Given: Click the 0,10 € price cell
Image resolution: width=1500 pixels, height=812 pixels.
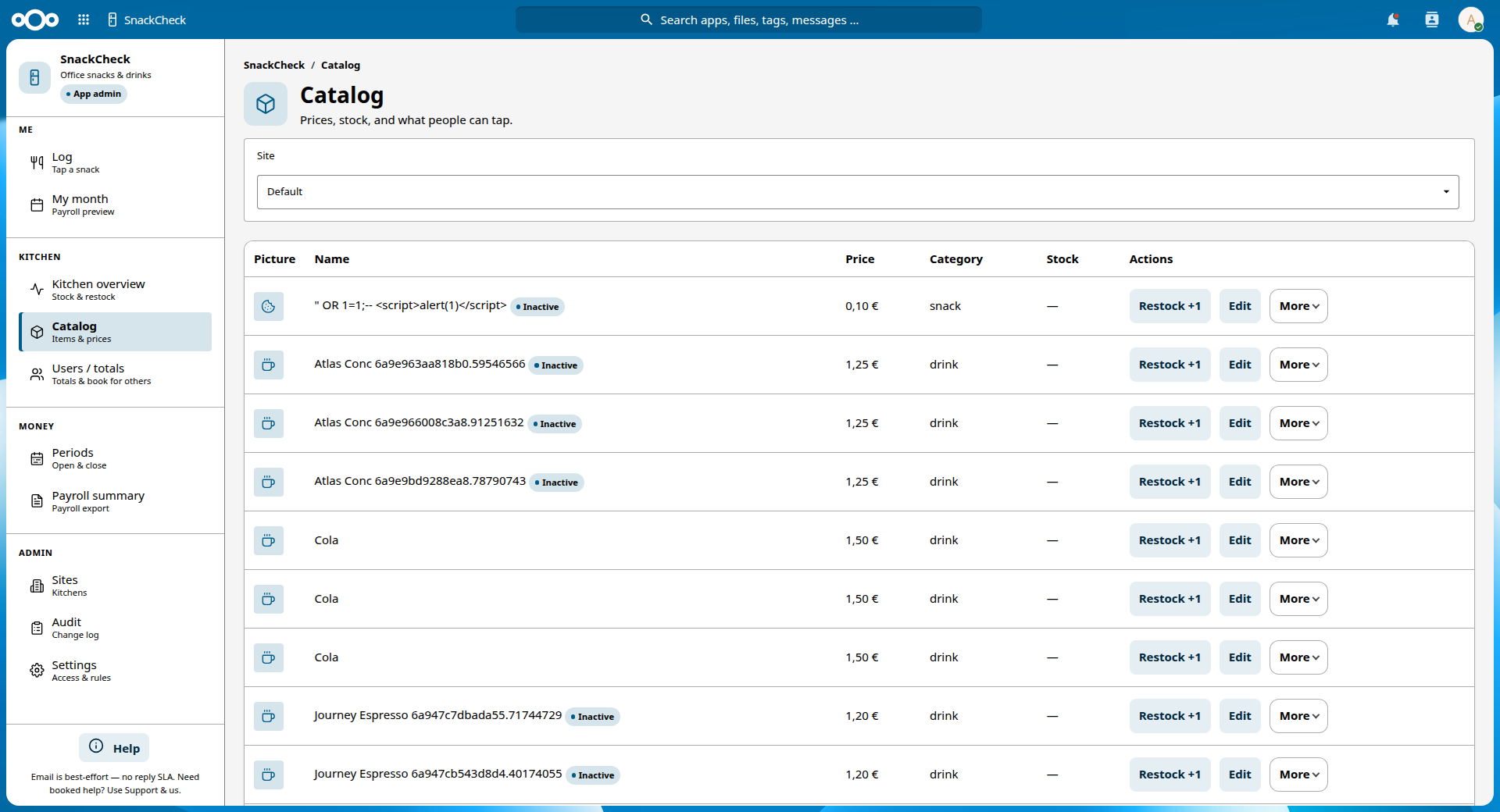Looking at the screenshot, I should [x=862, y=306].
